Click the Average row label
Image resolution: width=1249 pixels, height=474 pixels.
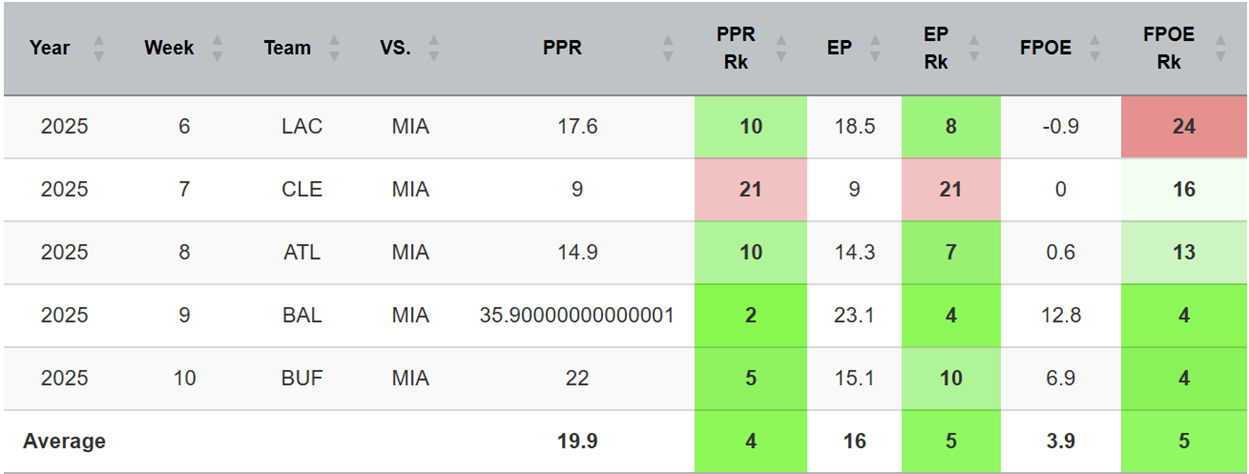[x=64, y=441]
